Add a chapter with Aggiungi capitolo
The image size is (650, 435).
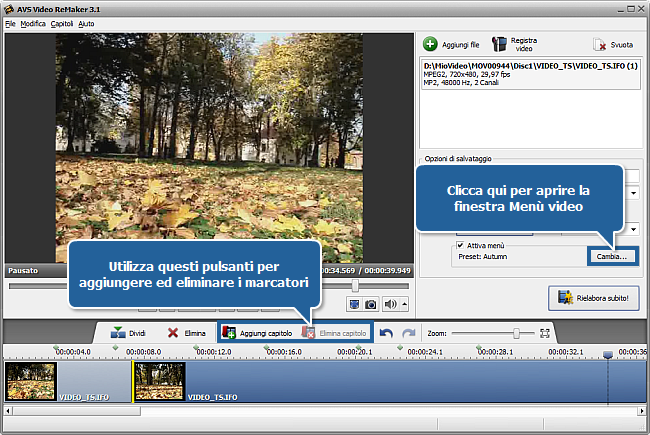(x=258, y=332)
